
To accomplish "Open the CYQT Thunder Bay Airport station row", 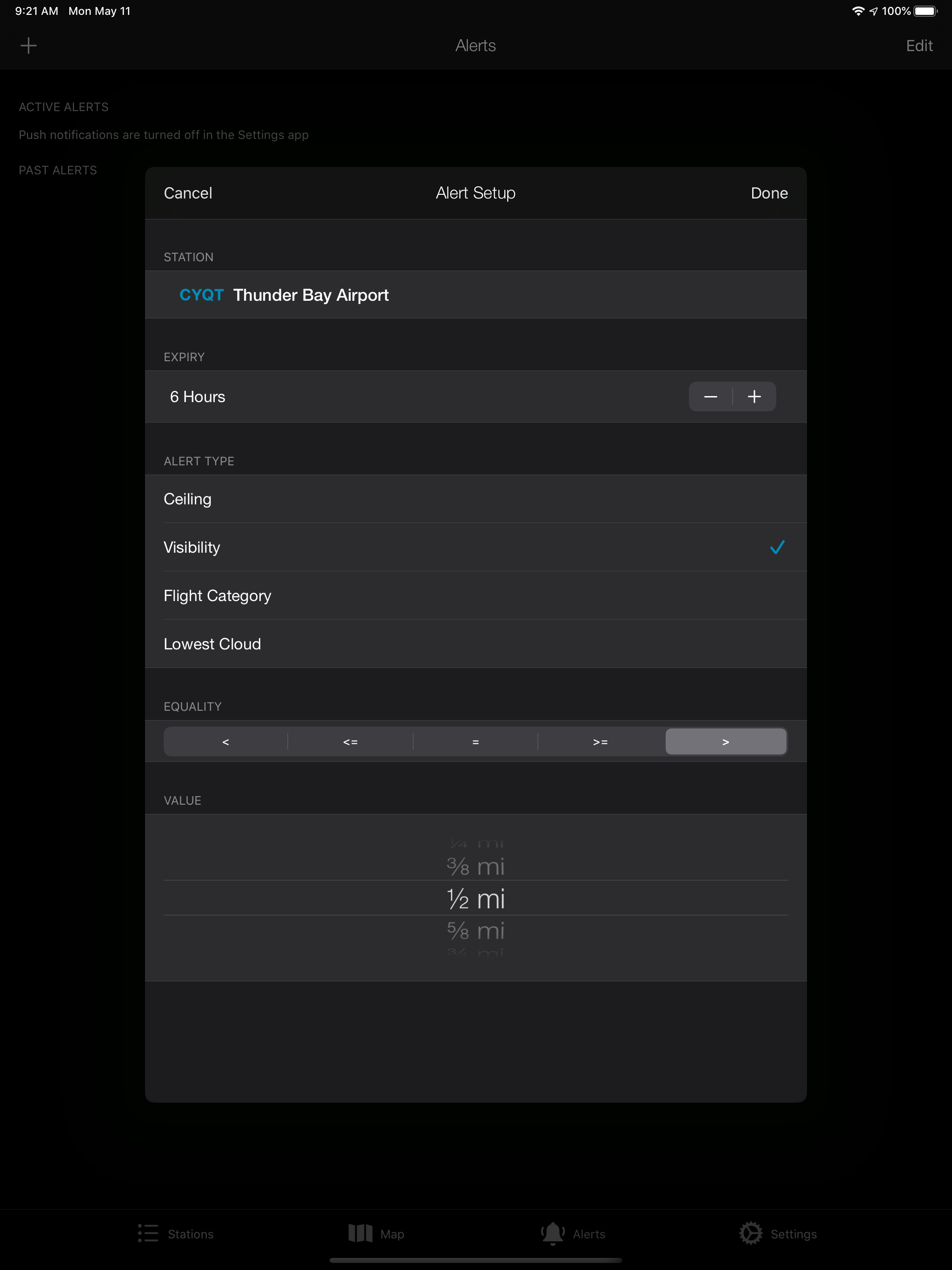I will click(x=476, y=295).
